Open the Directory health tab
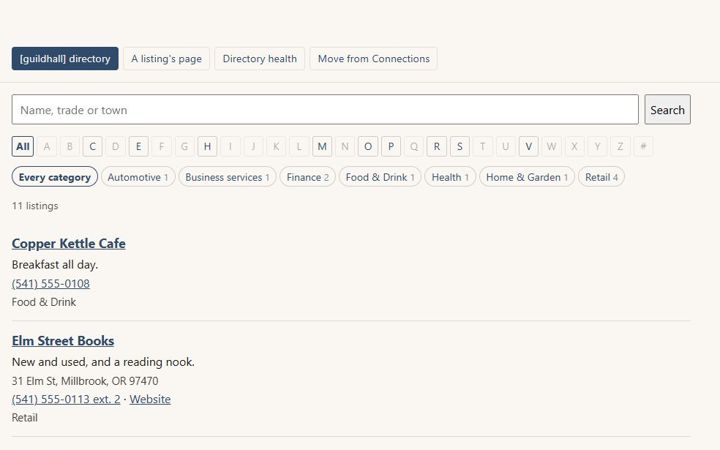 259,59
